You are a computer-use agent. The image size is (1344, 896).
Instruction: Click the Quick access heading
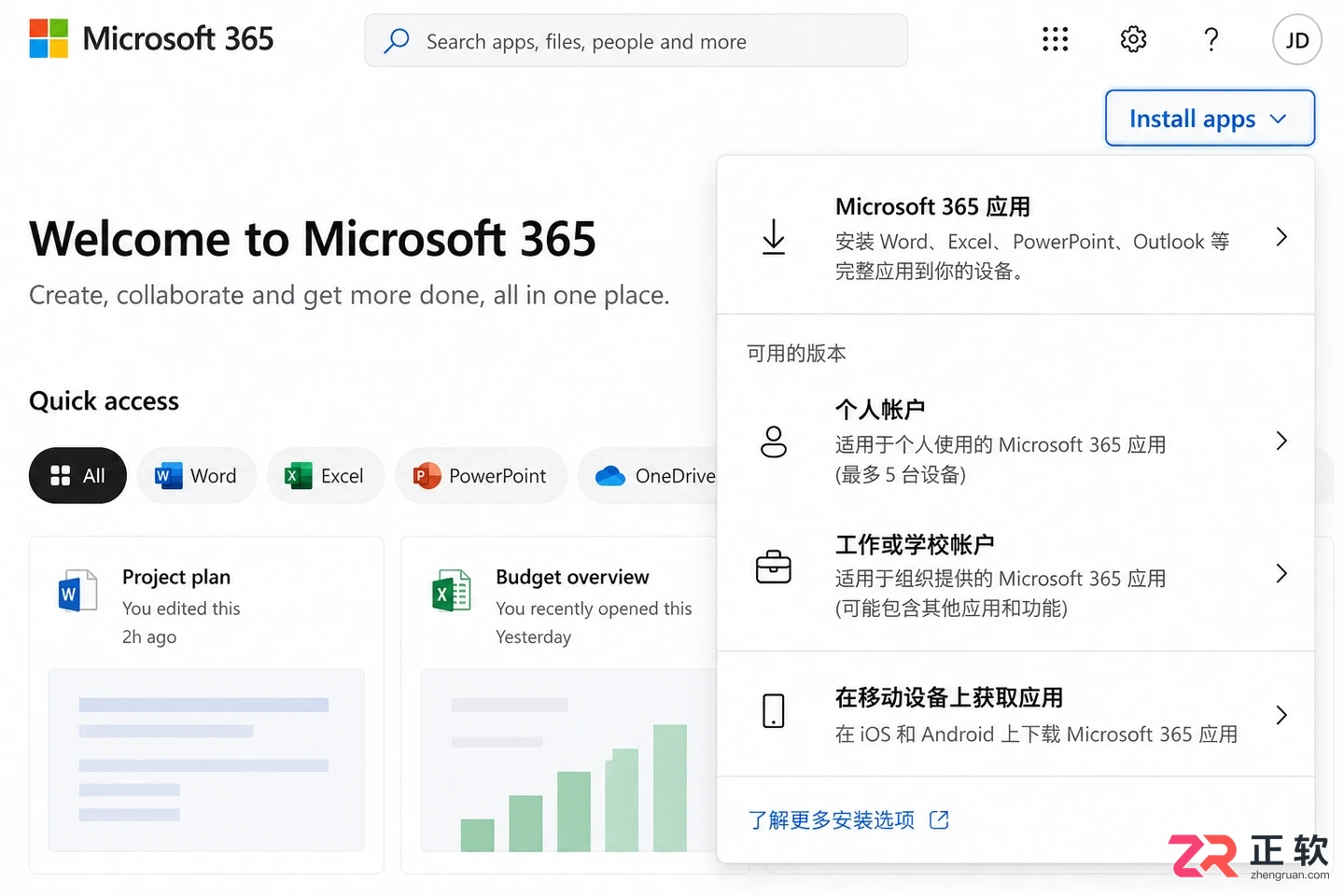coord(104,400)
